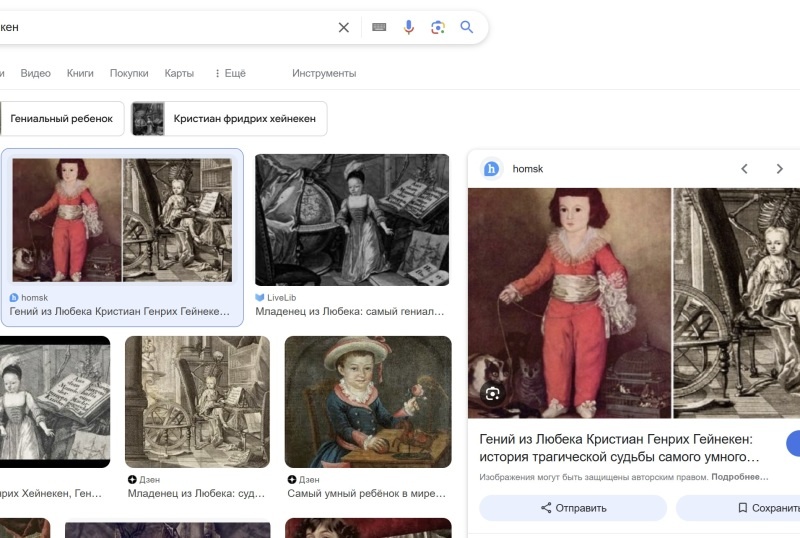Image resolution: width=800 pixels, height=538 pixels.
Task: Click the Дзен caption Младенец из Любека: суд…
Action: (x=196, y=494)
